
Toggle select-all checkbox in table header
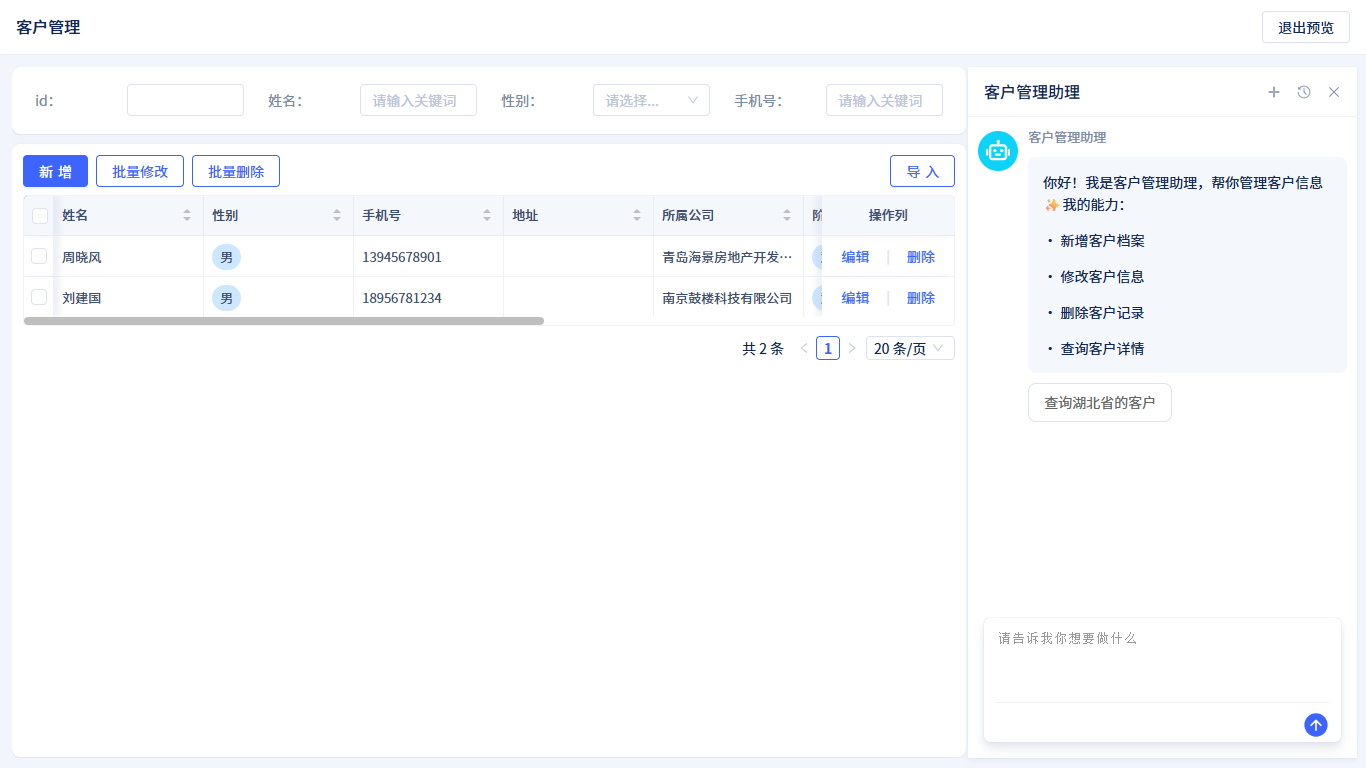click(40, 215)
